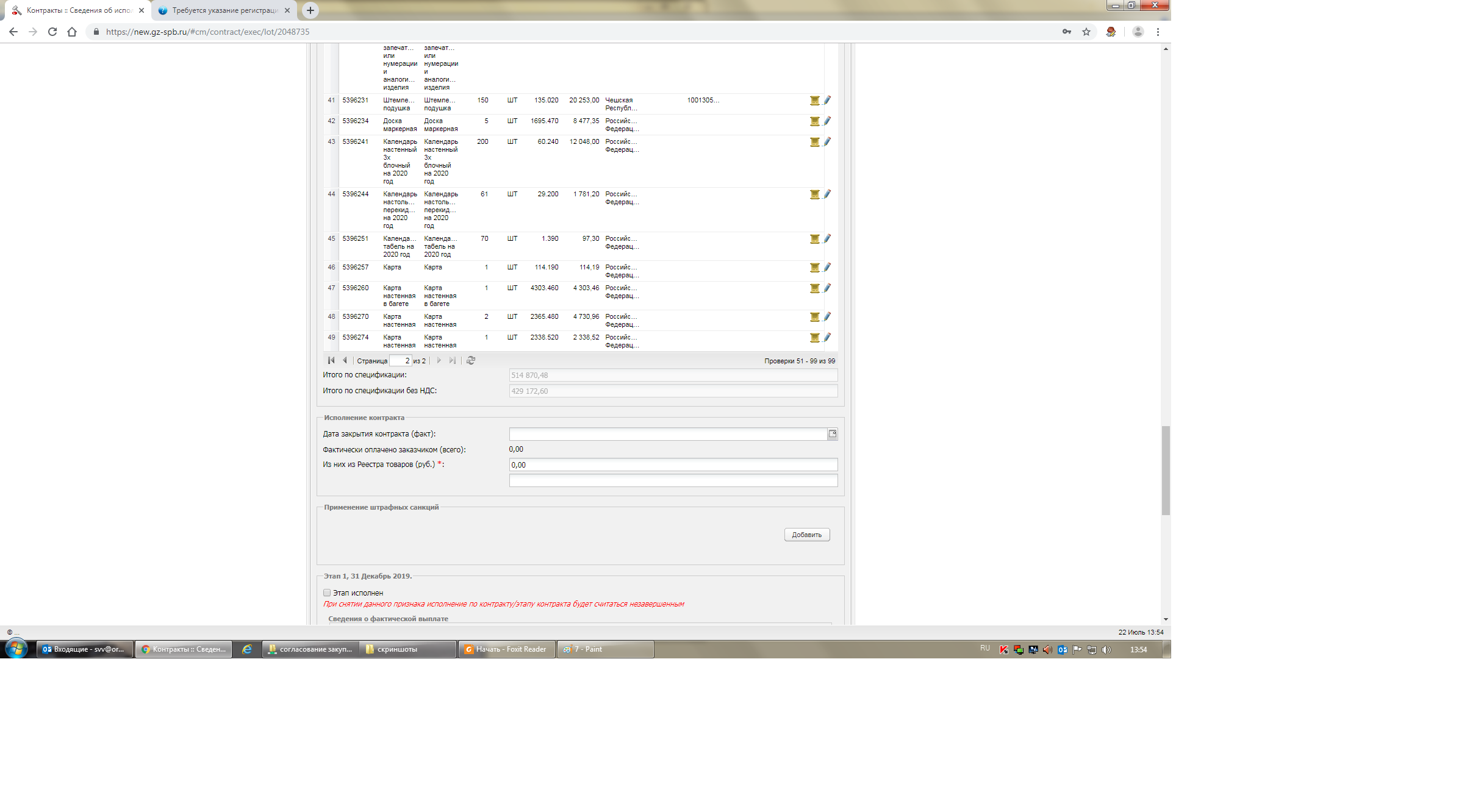This screenshot has height=812, width=1481.
Task: Click 'Из них из Реестра товаров' input
Action: click(673, 465)
